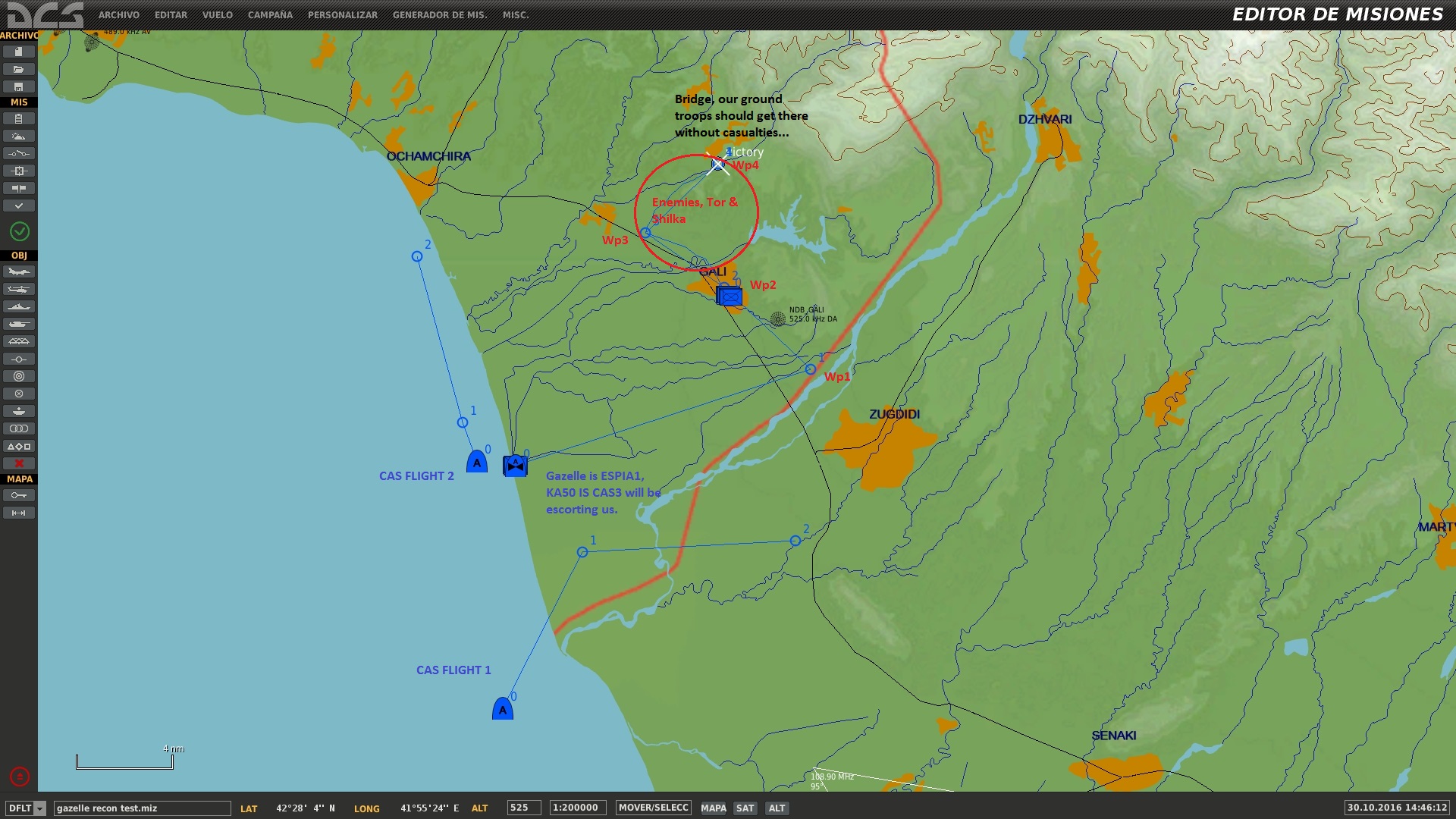Viewport: 1456px width, 819px height.
Task: Select the Wp1 waypoint circle
Action: 811,369
